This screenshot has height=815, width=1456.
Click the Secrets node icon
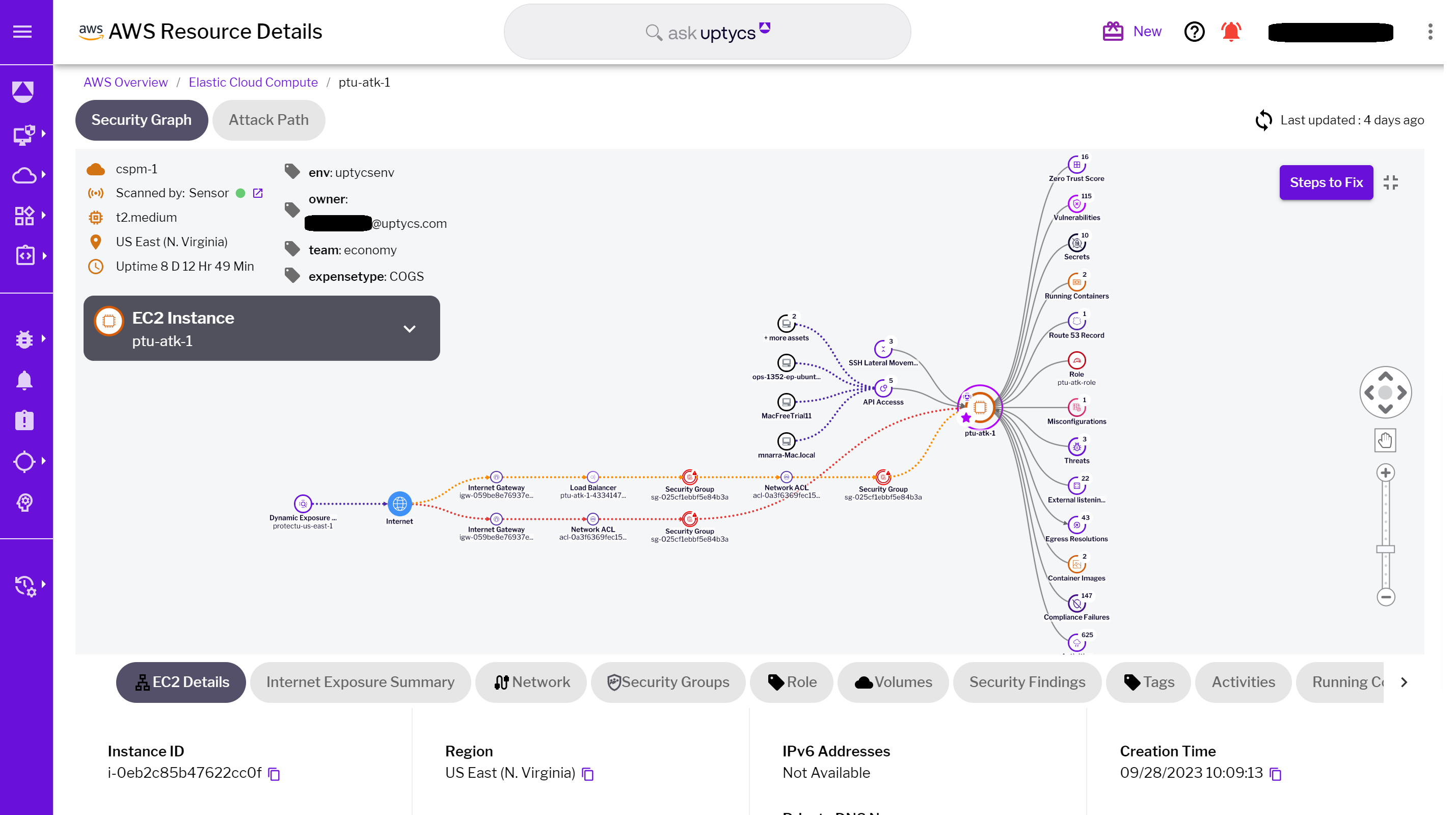[1078, 243]
